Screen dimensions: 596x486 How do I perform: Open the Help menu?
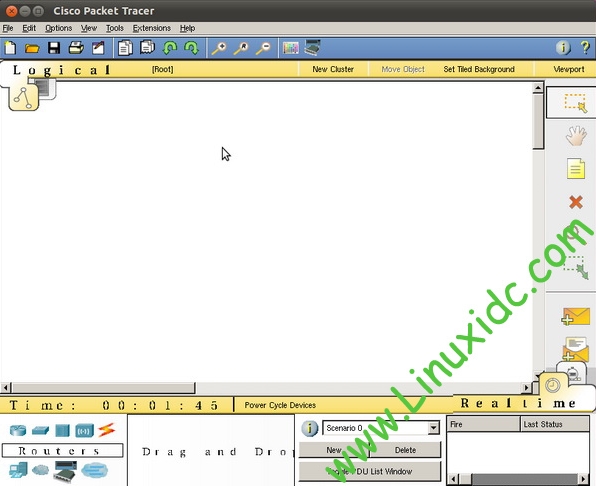187,28
